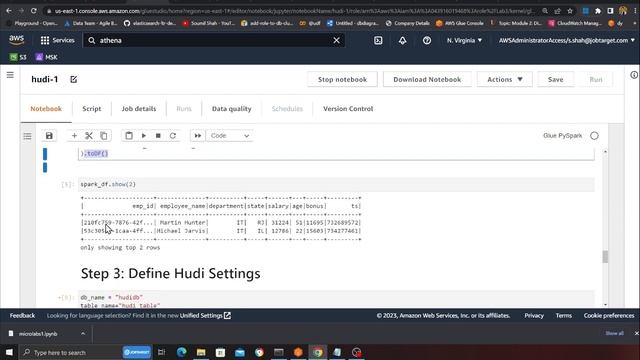Viewport: 640px width, 360px height.
Task: Click Stop notebook button
Action: (342, 79)
